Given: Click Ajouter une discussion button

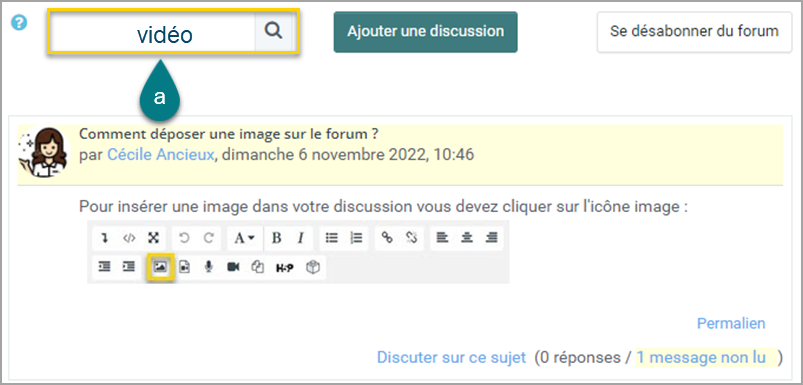Looking at the screenshot, I should [x=426, y=31].
